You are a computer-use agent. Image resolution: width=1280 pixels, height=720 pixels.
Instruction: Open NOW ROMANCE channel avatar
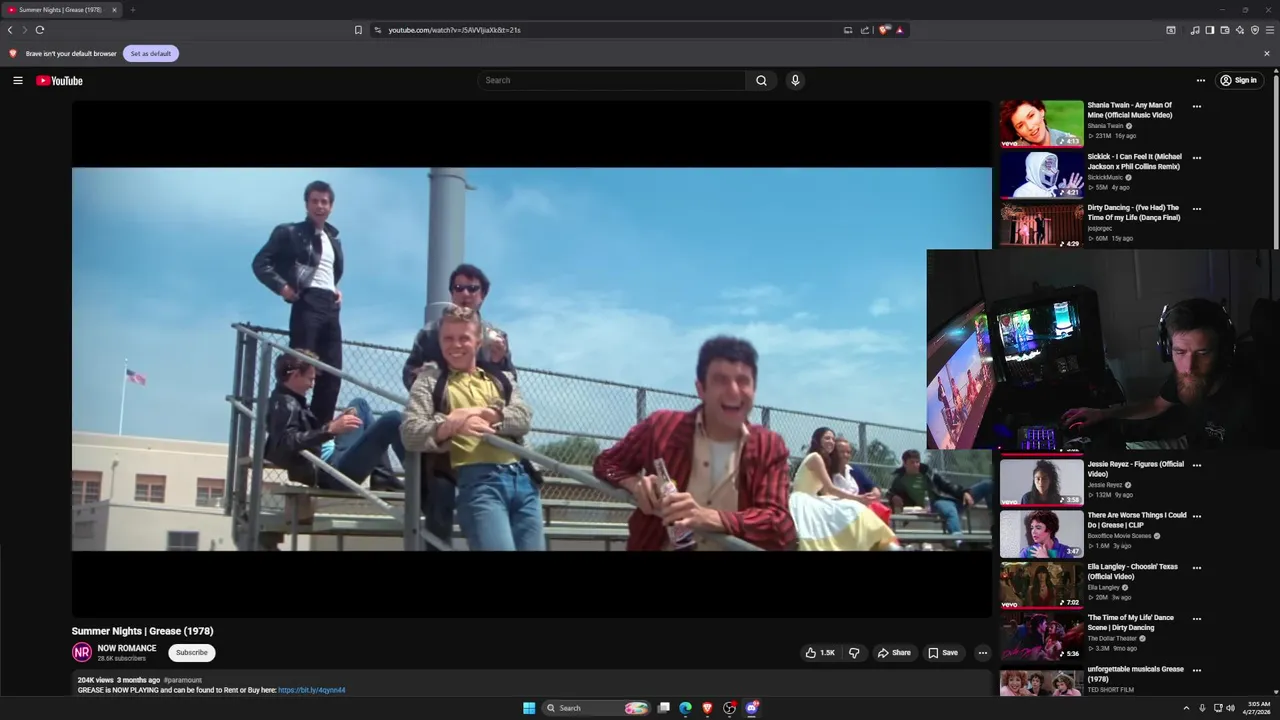[x=82, y=653]
